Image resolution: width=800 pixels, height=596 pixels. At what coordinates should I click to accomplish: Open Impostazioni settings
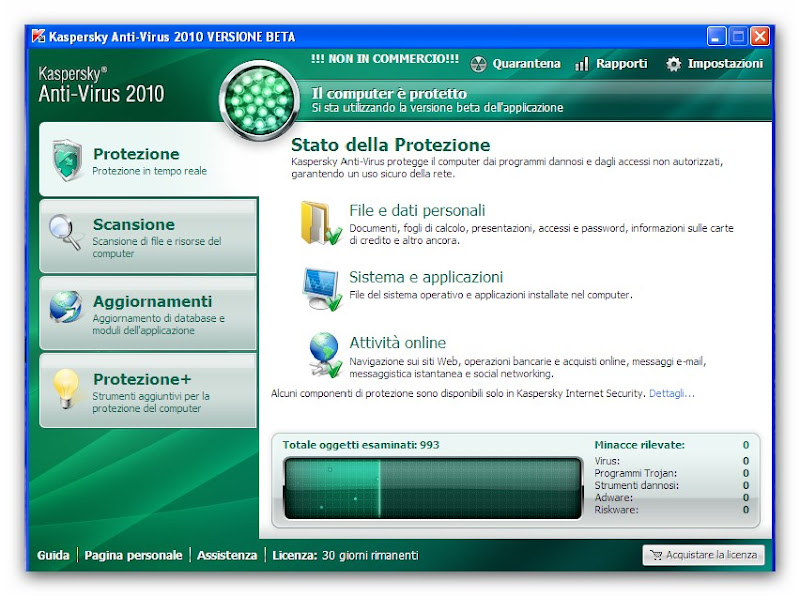click(714, 64)
